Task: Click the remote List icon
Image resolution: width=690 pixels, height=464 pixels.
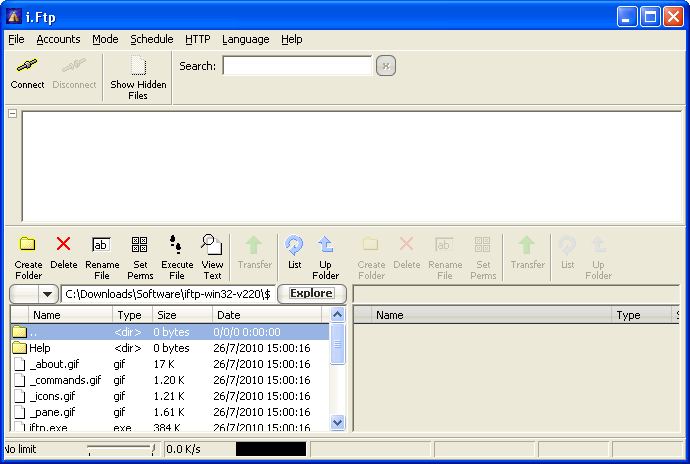Action: pos(567,245)
